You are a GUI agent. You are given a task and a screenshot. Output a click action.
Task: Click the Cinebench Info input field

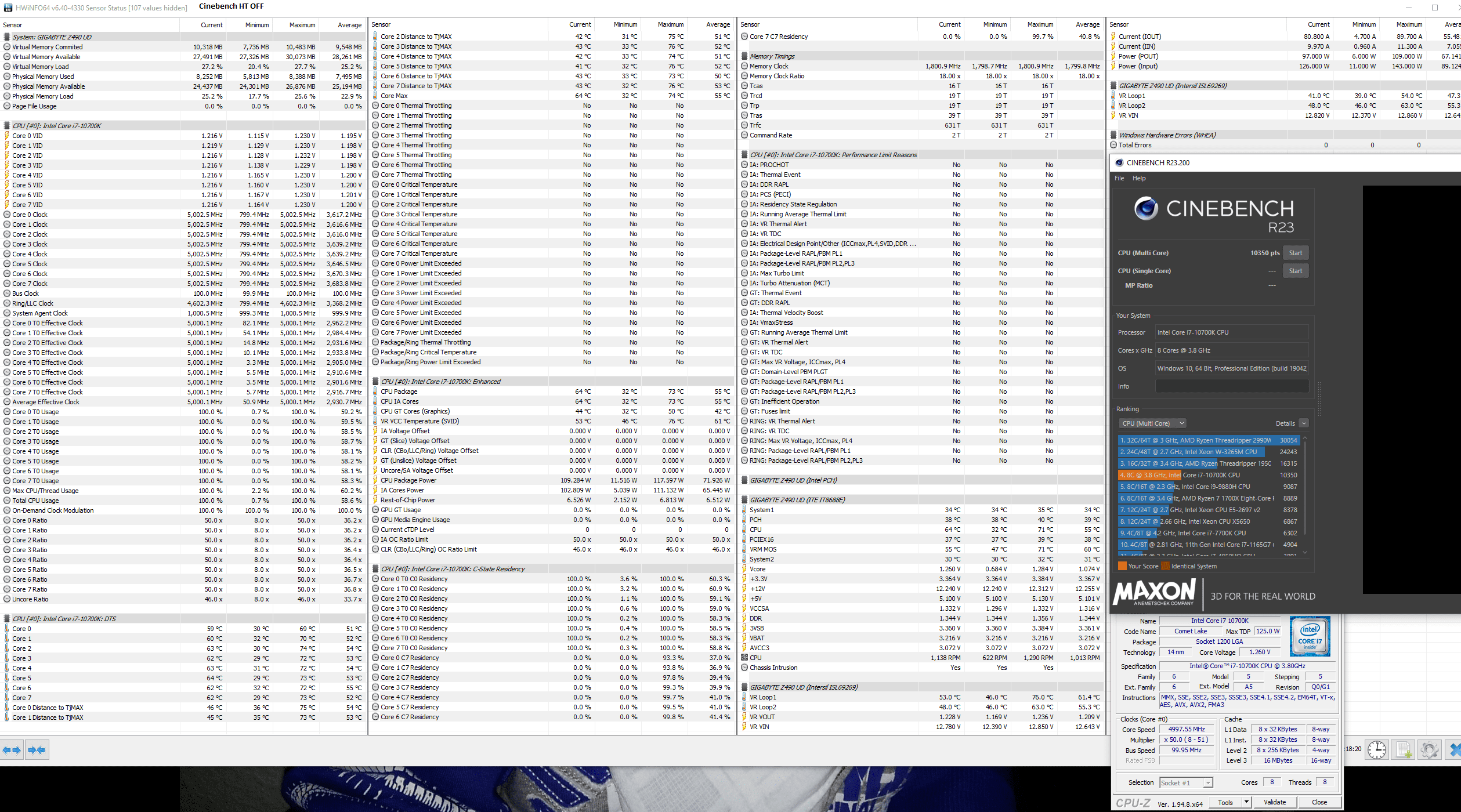1232,386
